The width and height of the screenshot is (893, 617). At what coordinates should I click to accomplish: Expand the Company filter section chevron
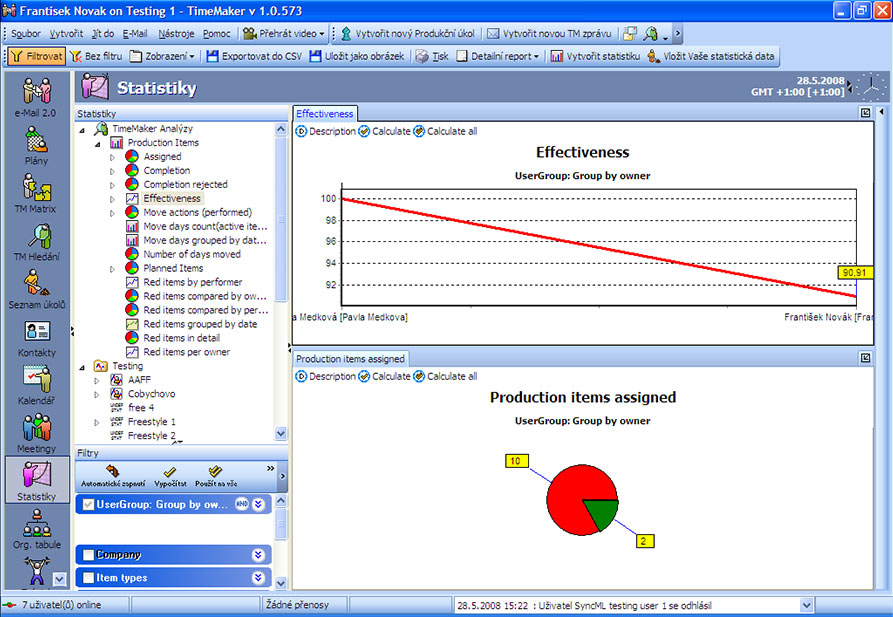[x=258, y=555]
